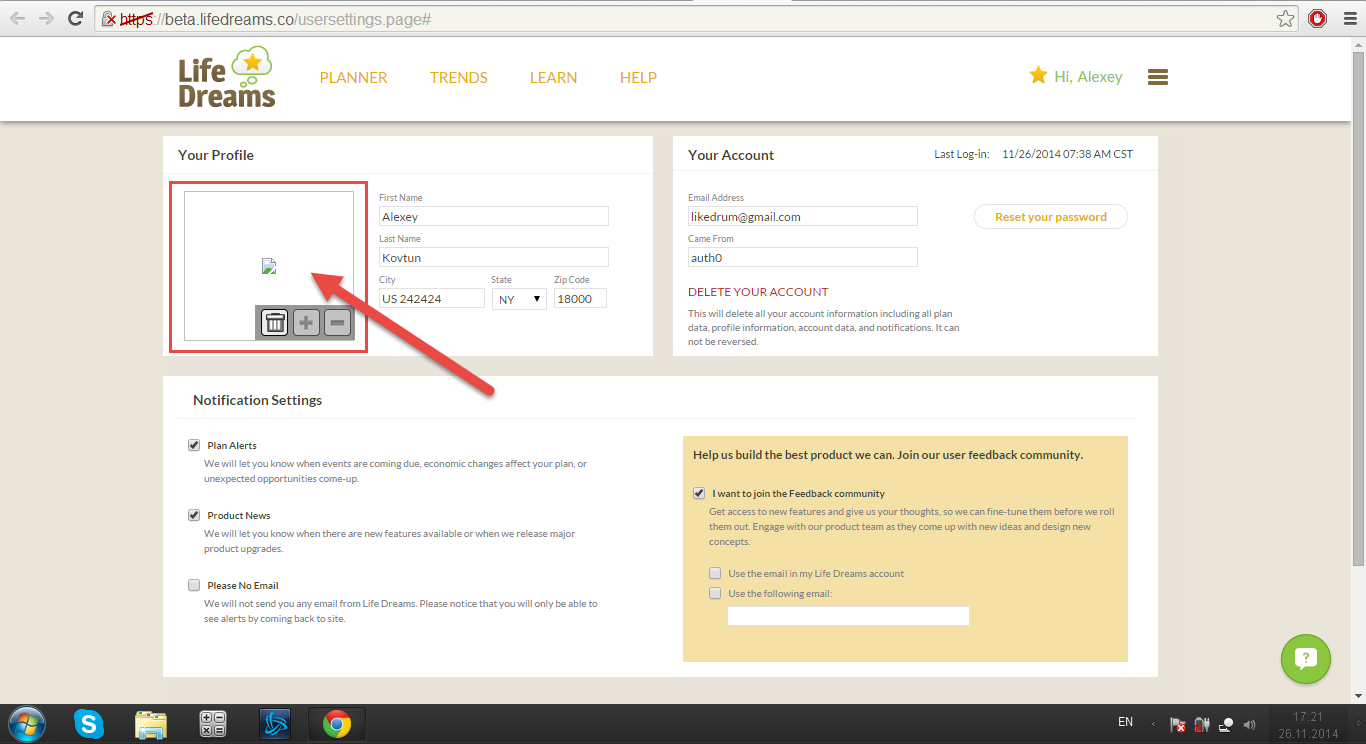This screenshot has height=744, width=1366.
Task: Open the hamburger menu icon
Action: point(1158,77)
